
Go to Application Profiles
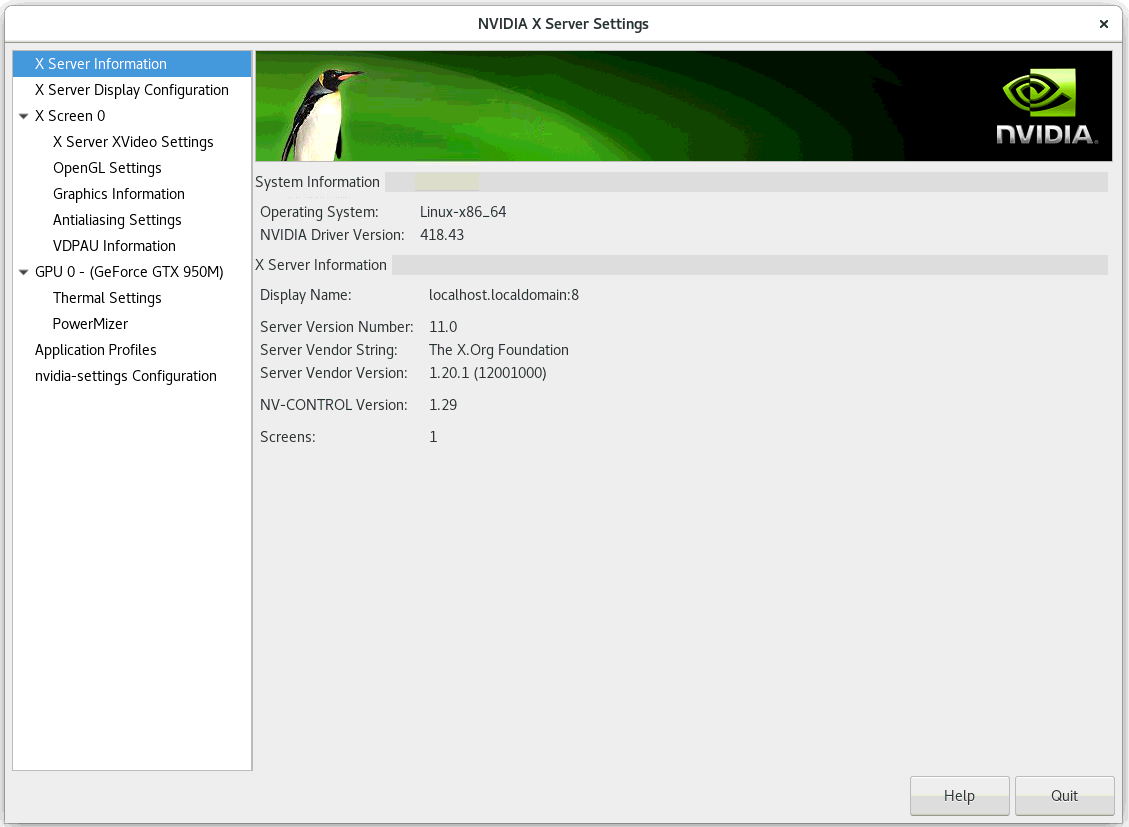[96, 350]
